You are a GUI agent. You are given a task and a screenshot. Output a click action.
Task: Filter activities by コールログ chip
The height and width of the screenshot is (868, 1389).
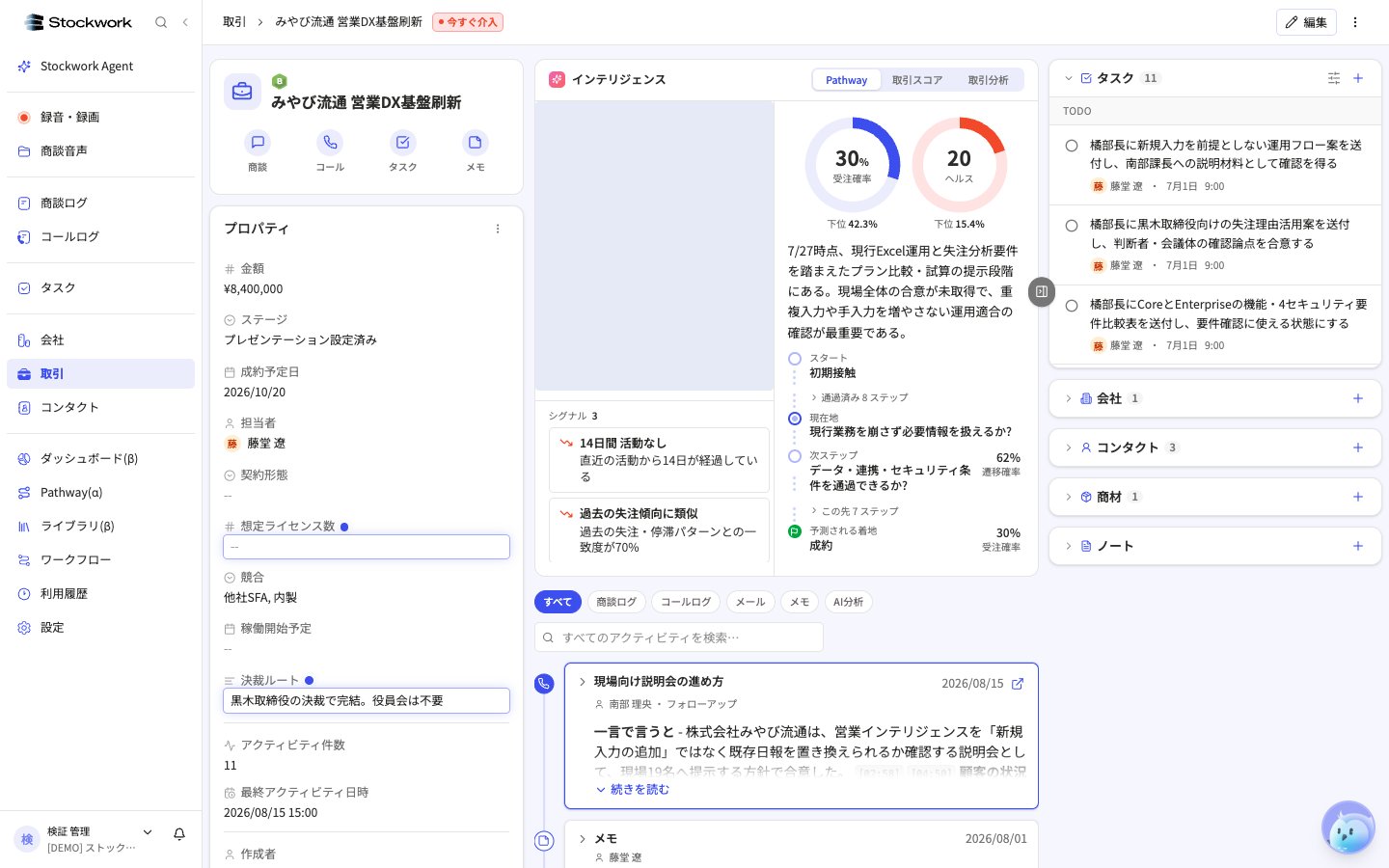pos(686,602)
